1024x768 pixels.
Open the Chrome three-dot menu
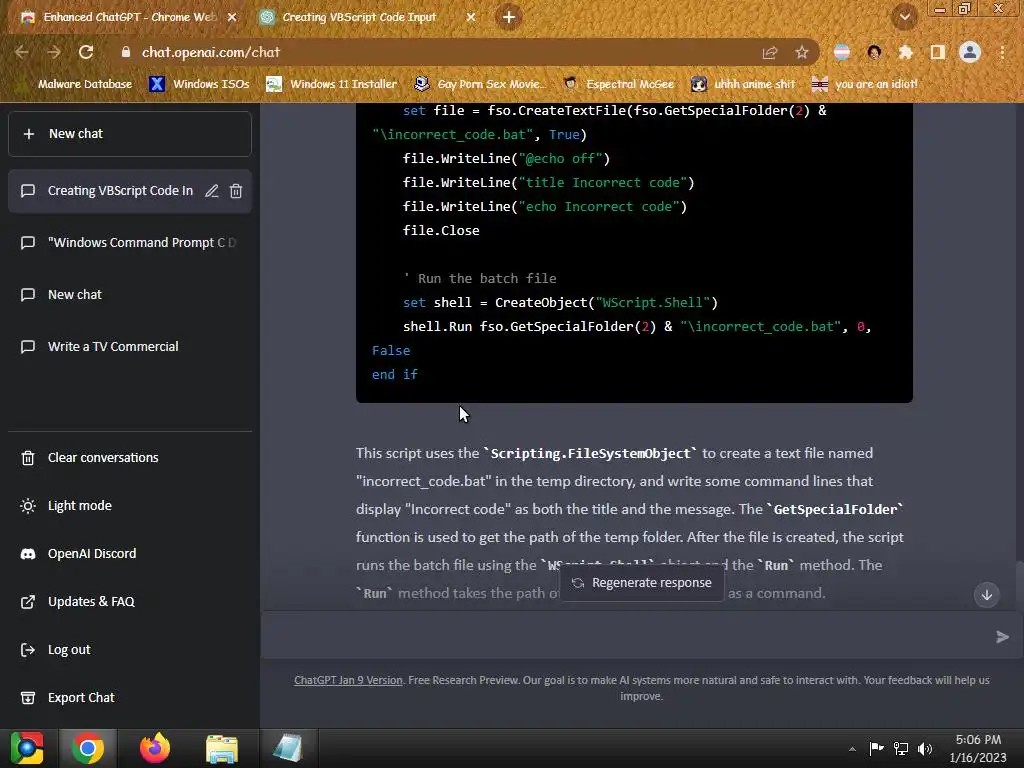pyautogui.click(x=1002, y=52)
